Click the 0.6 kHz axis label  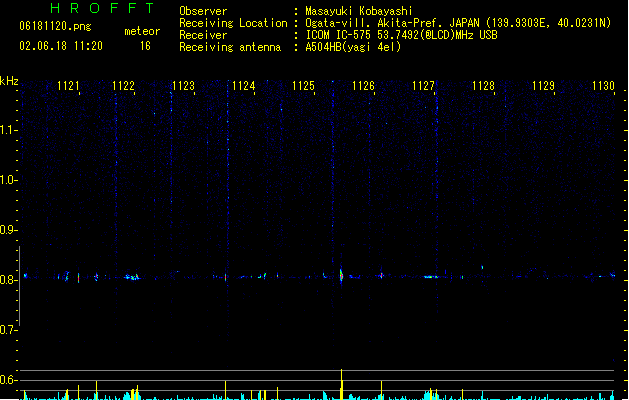[8, 380]
